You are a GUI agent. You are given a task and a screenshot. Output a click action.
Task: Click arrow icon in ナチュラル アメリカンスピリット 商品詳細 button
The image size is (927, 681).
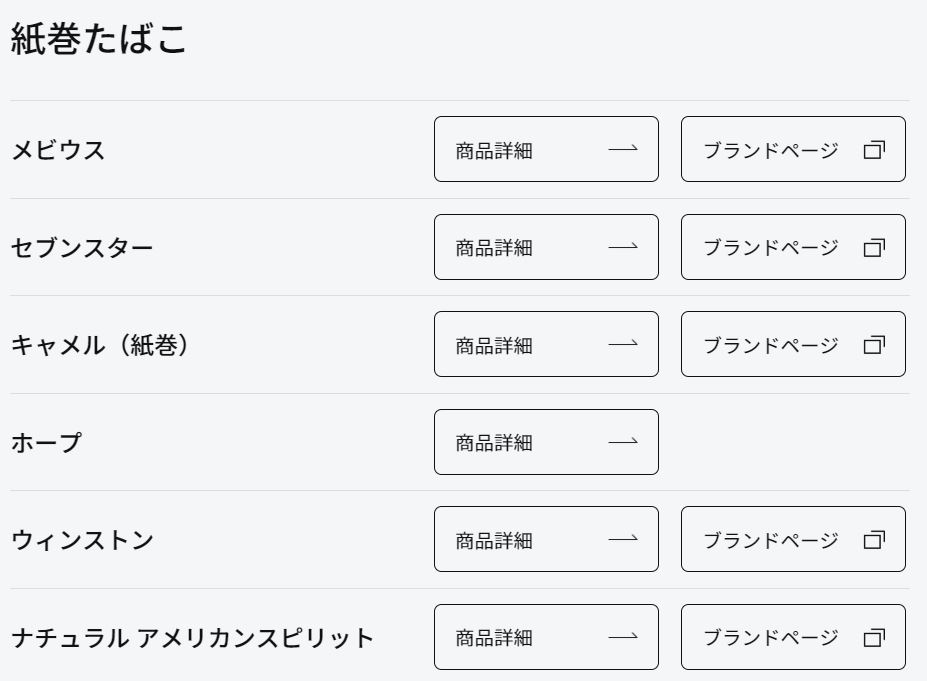point(623,637)
